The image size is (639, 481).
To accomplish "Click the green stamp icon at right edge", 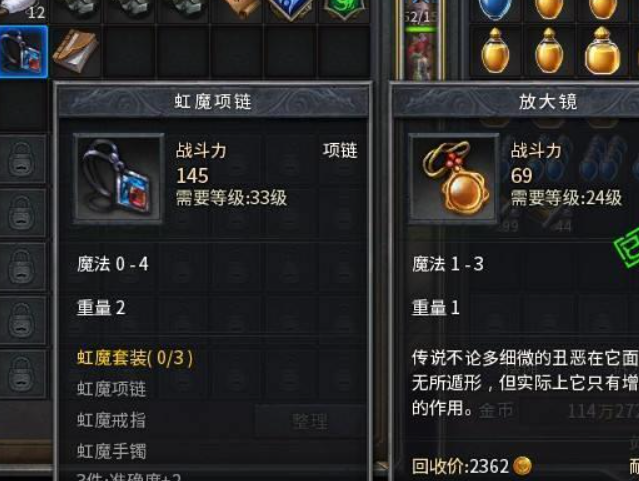I will pos(628,248).
